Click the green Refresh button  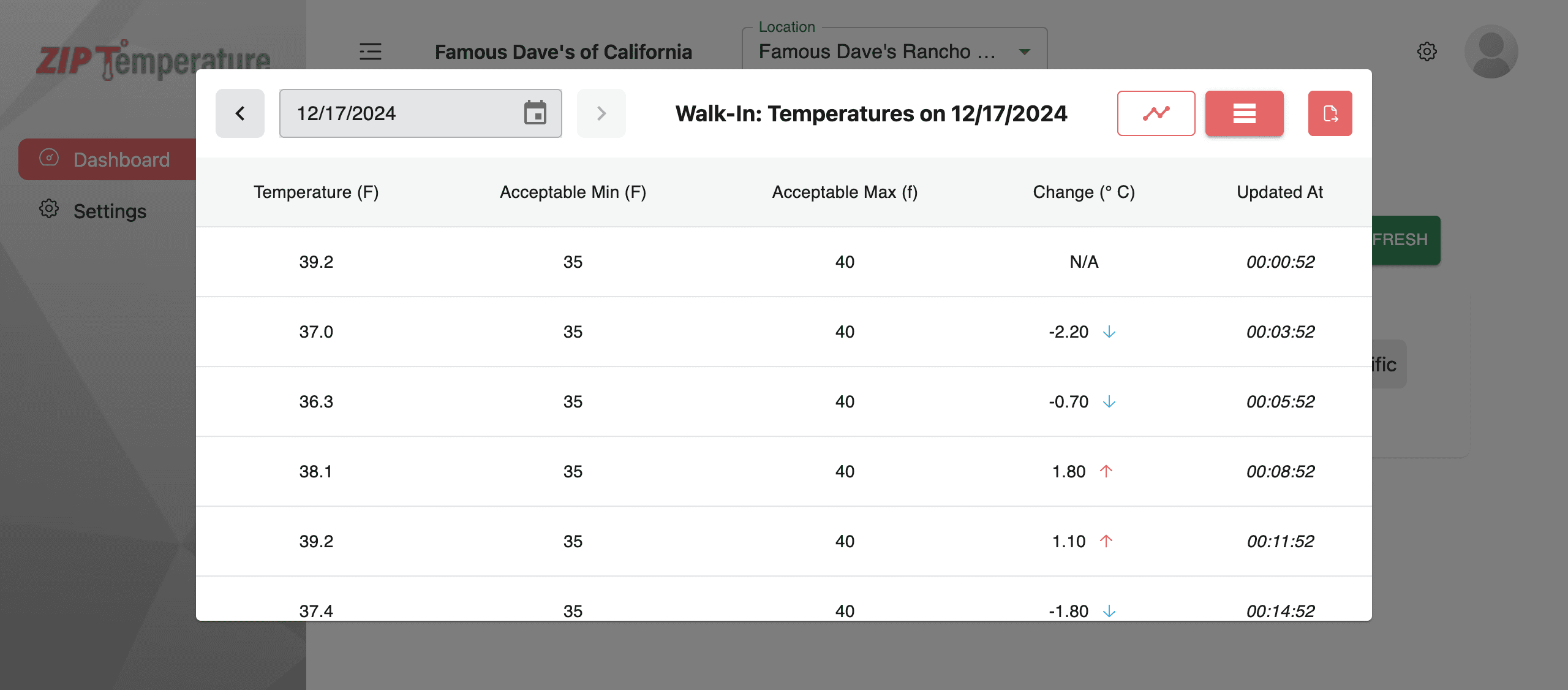click(1405, 240)
